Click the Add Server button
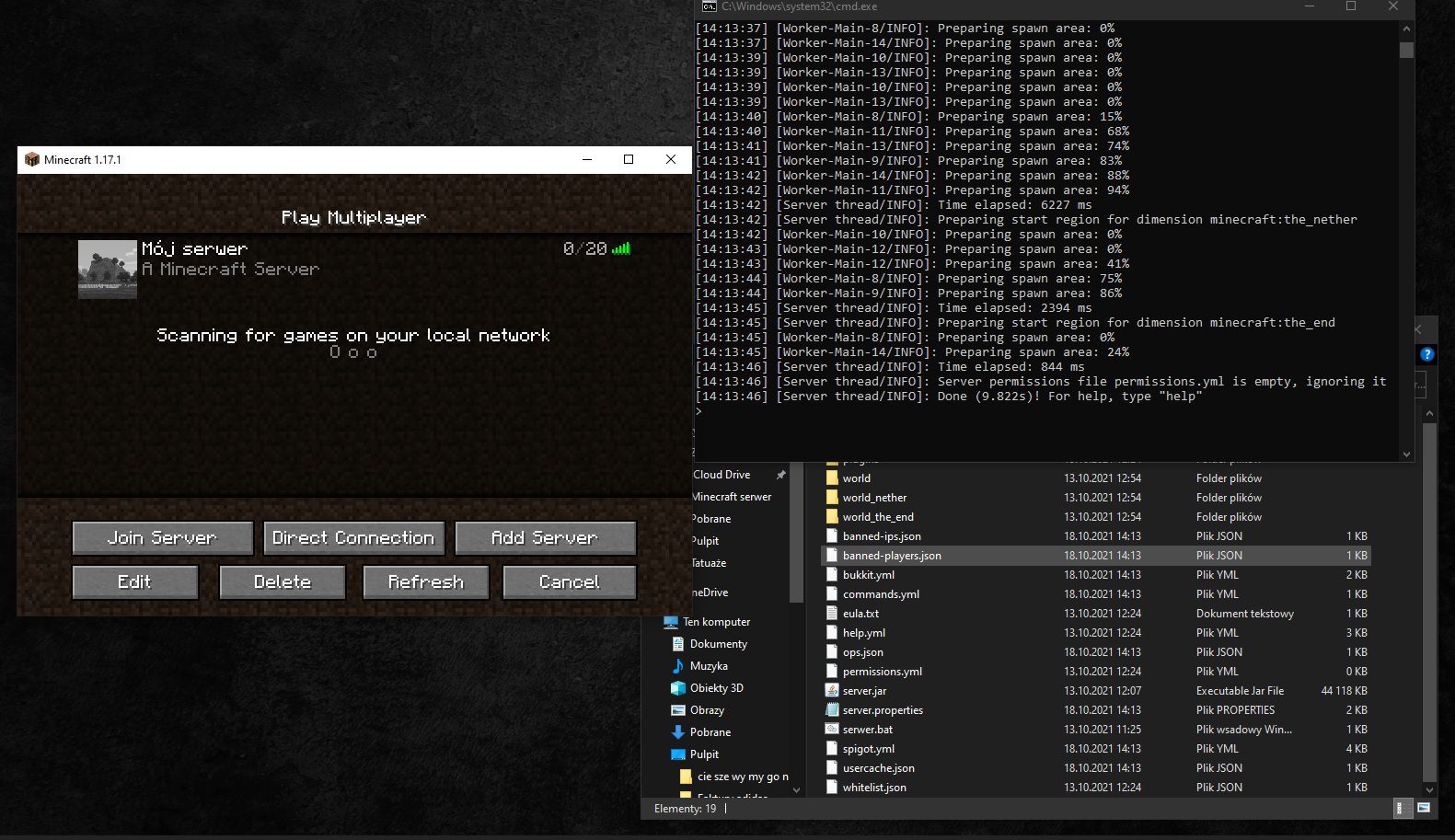This screenshot has height=840, width=1455. click(x=545, y=537)
